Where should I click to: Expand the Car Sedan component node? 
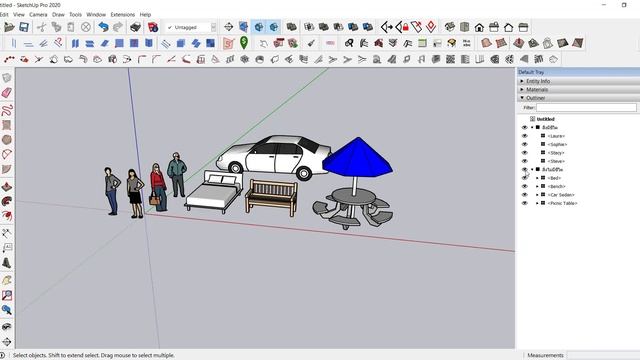point(537,195)
